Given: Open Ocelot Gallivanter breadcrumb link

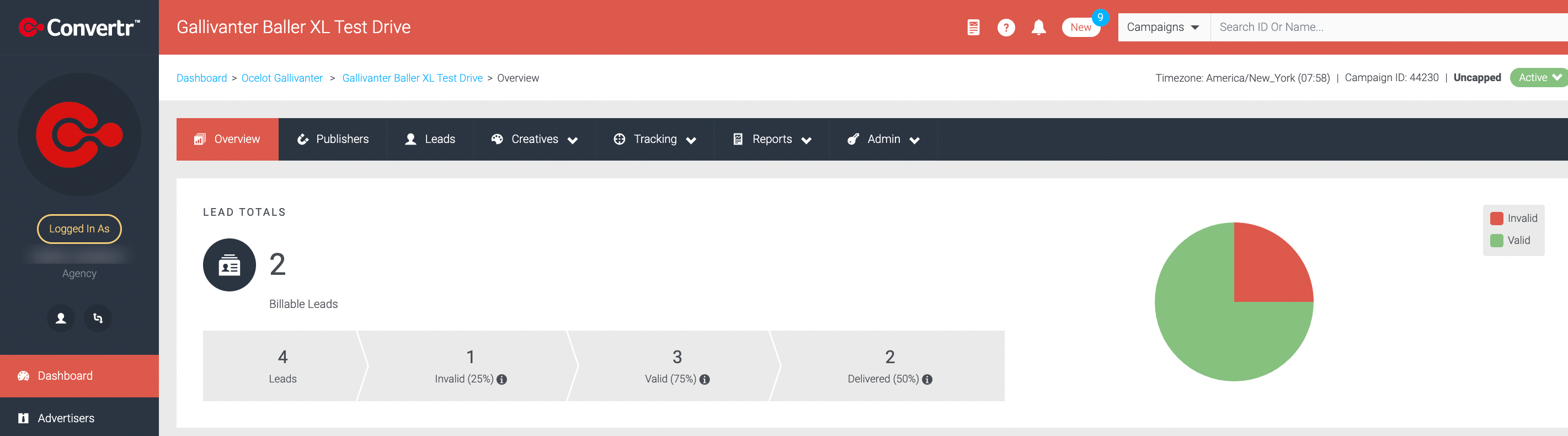Looking at the screenshot, I should (x=282, y=78).
